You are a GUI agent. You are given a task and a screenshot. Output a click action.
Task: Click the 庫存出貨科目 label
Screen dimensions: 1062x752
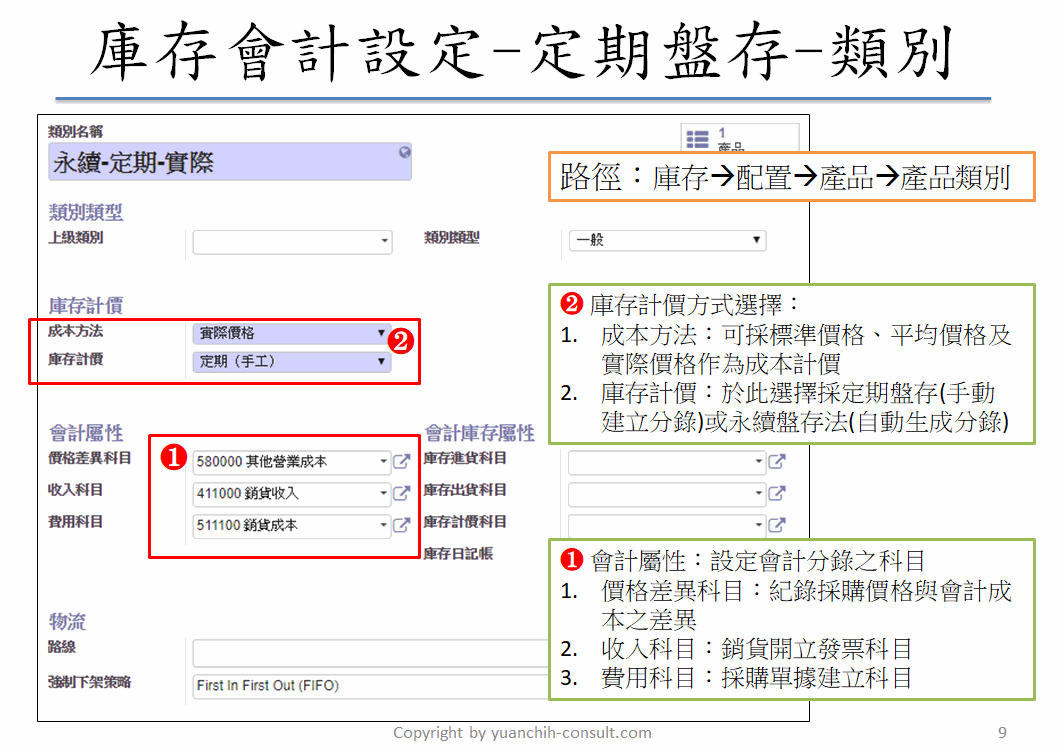pyautogui.click(x=465, y=490)
